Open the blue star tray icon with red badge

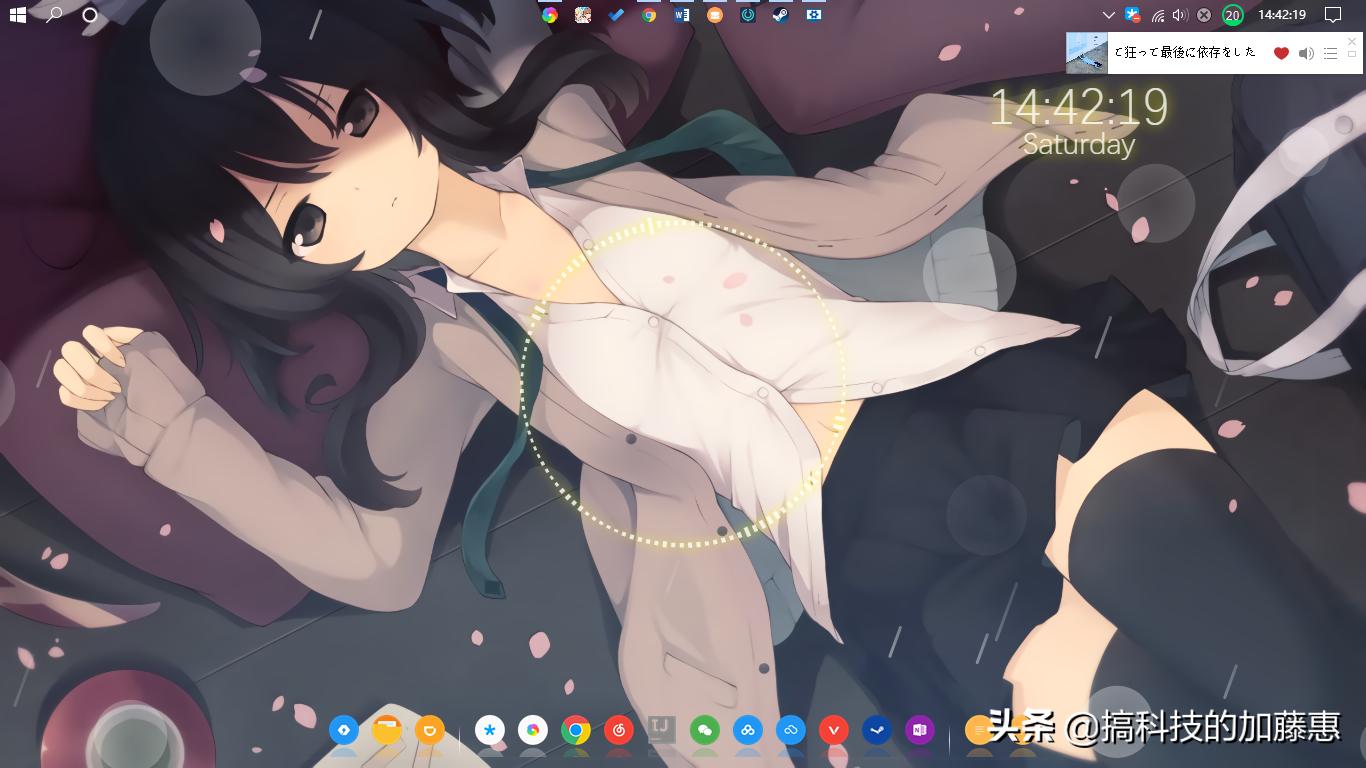tap(1133, 15)
